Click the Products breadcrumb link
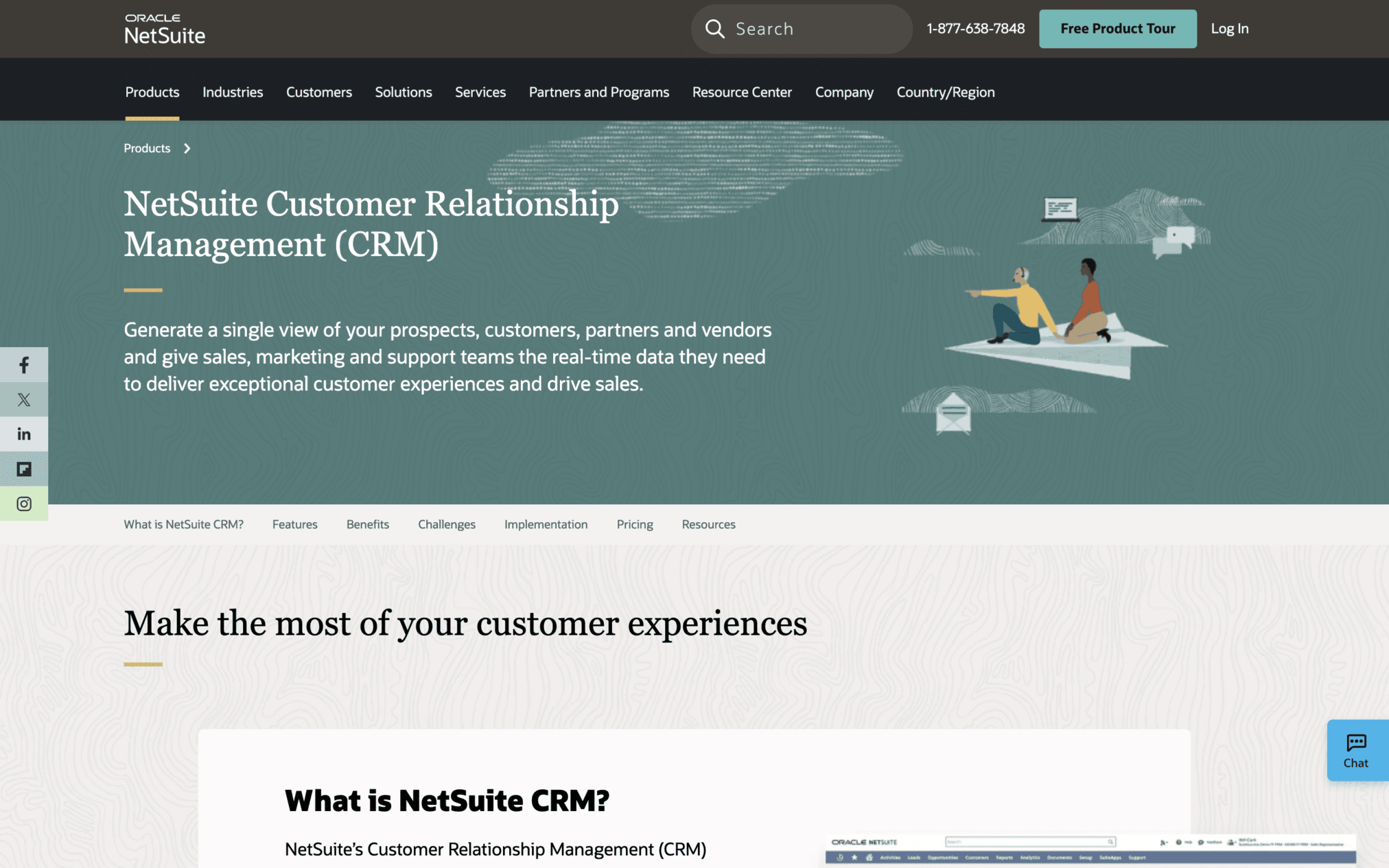 click(147, 148)
